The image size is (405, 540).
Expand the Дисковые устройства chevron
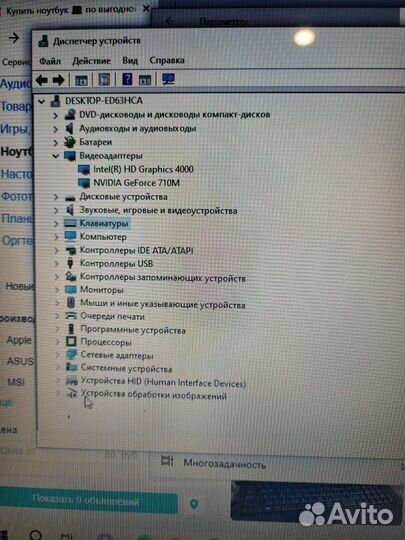coord(55,197)
